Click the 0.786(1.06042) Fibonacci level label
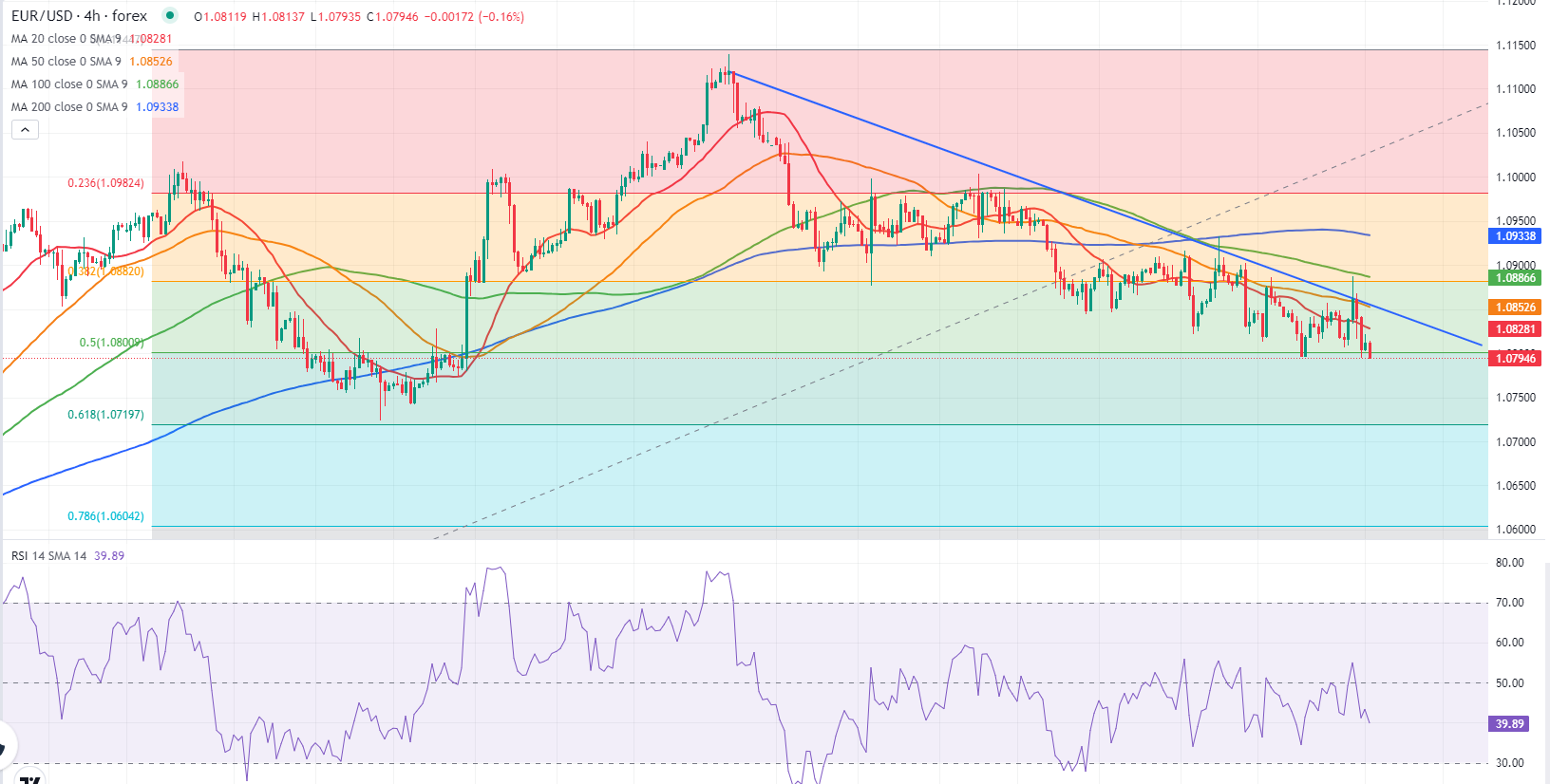 coord(105,516)
